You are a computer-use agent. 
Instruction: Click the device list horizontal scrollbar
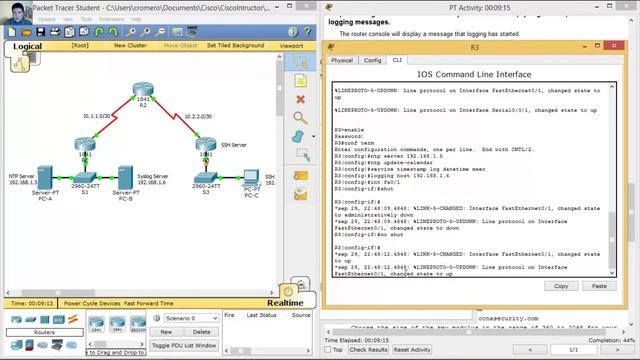(100, 344)
